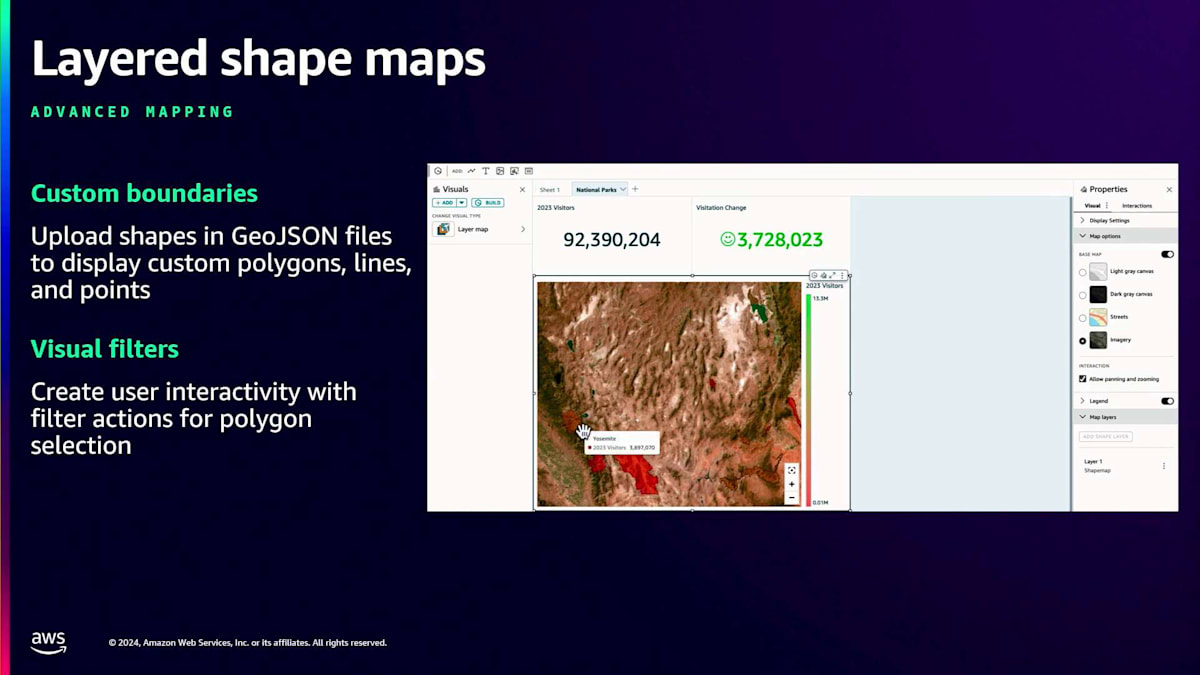
Task: Click the recenter map icon
Action: [x=792, y=470]
